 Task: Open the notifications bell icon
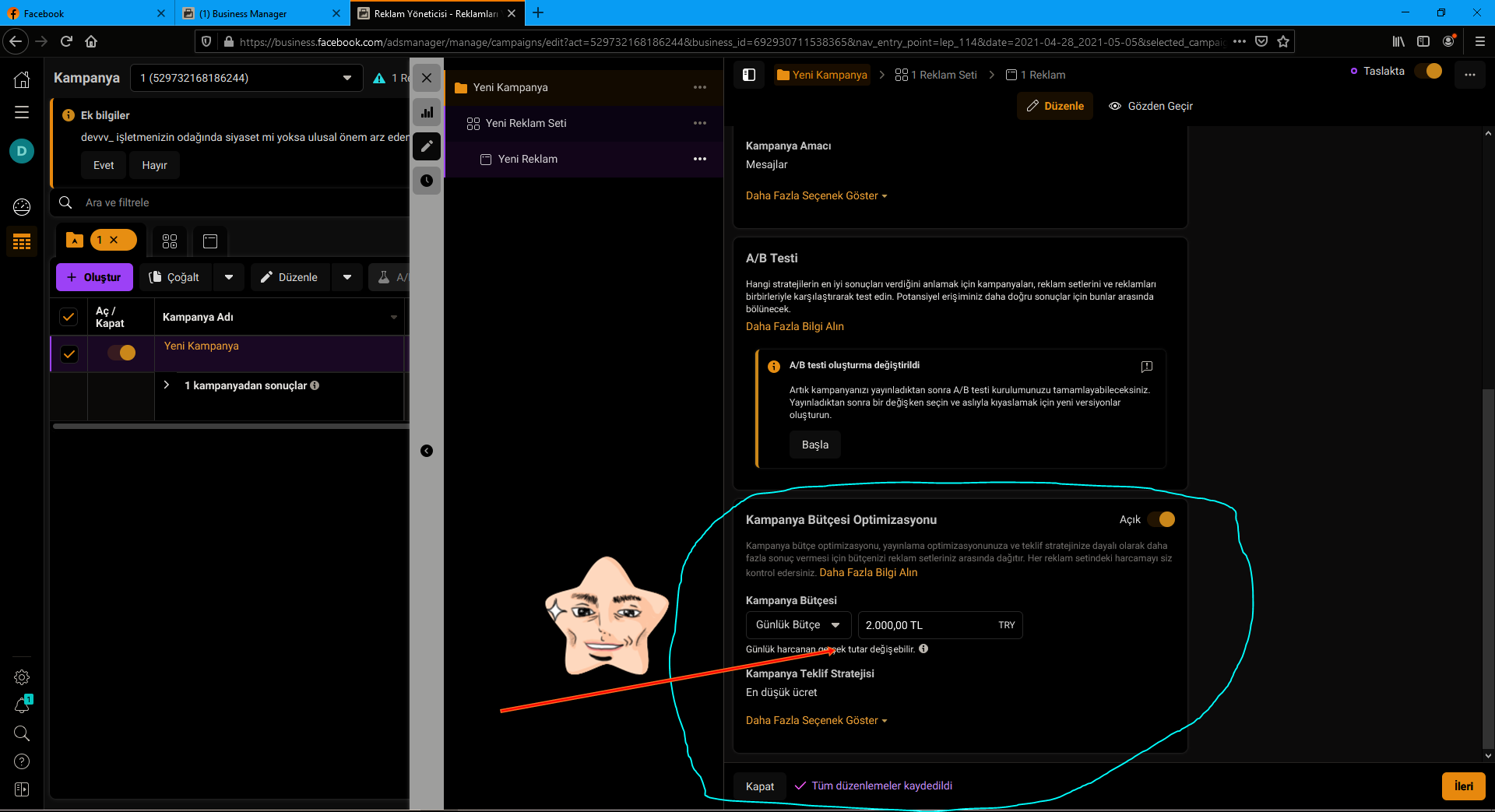[x=22, y=705]
